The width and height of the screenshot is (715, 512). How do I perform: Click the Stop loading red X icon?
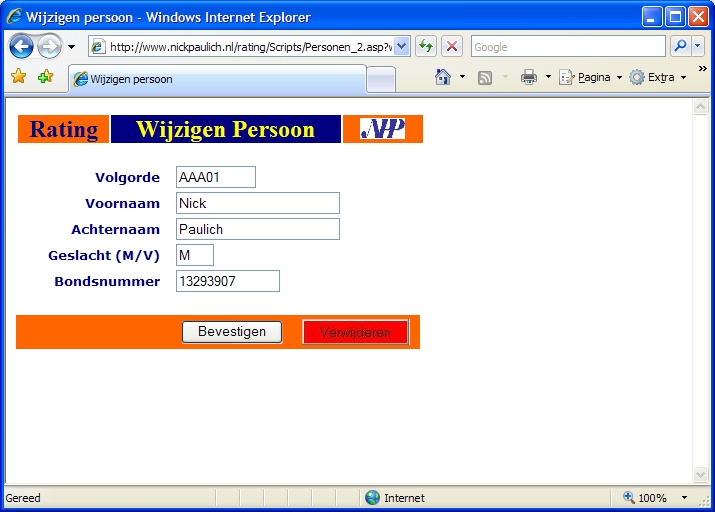point(452,47)
